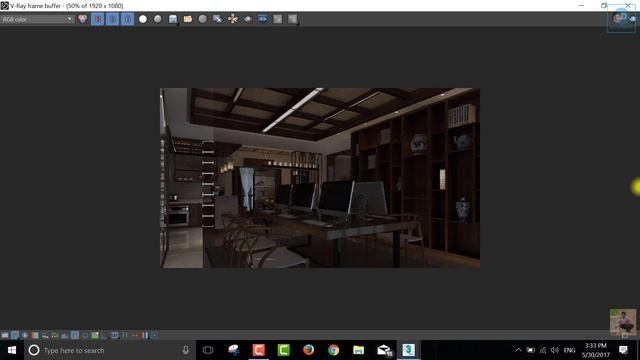Click the ENG language indicator
This screenshot has height=360, width=640.
click(569, 350)
